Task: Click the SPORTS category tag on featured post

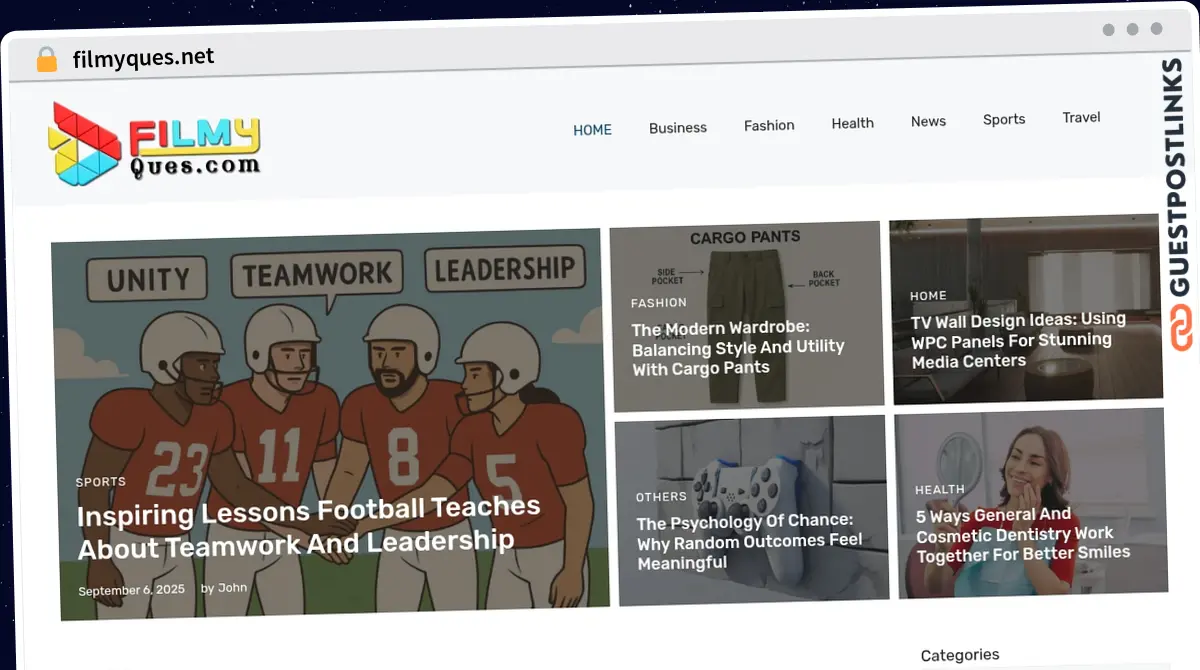Action: coord(100,482)
